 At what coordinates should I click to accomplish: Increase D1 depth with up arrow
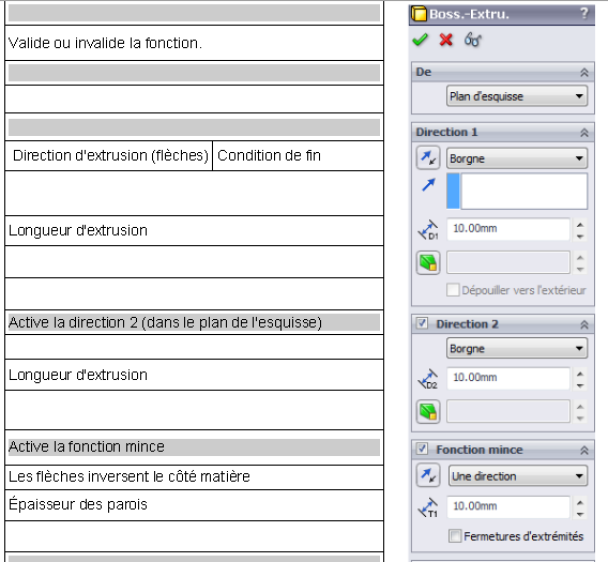pos(580,225)
